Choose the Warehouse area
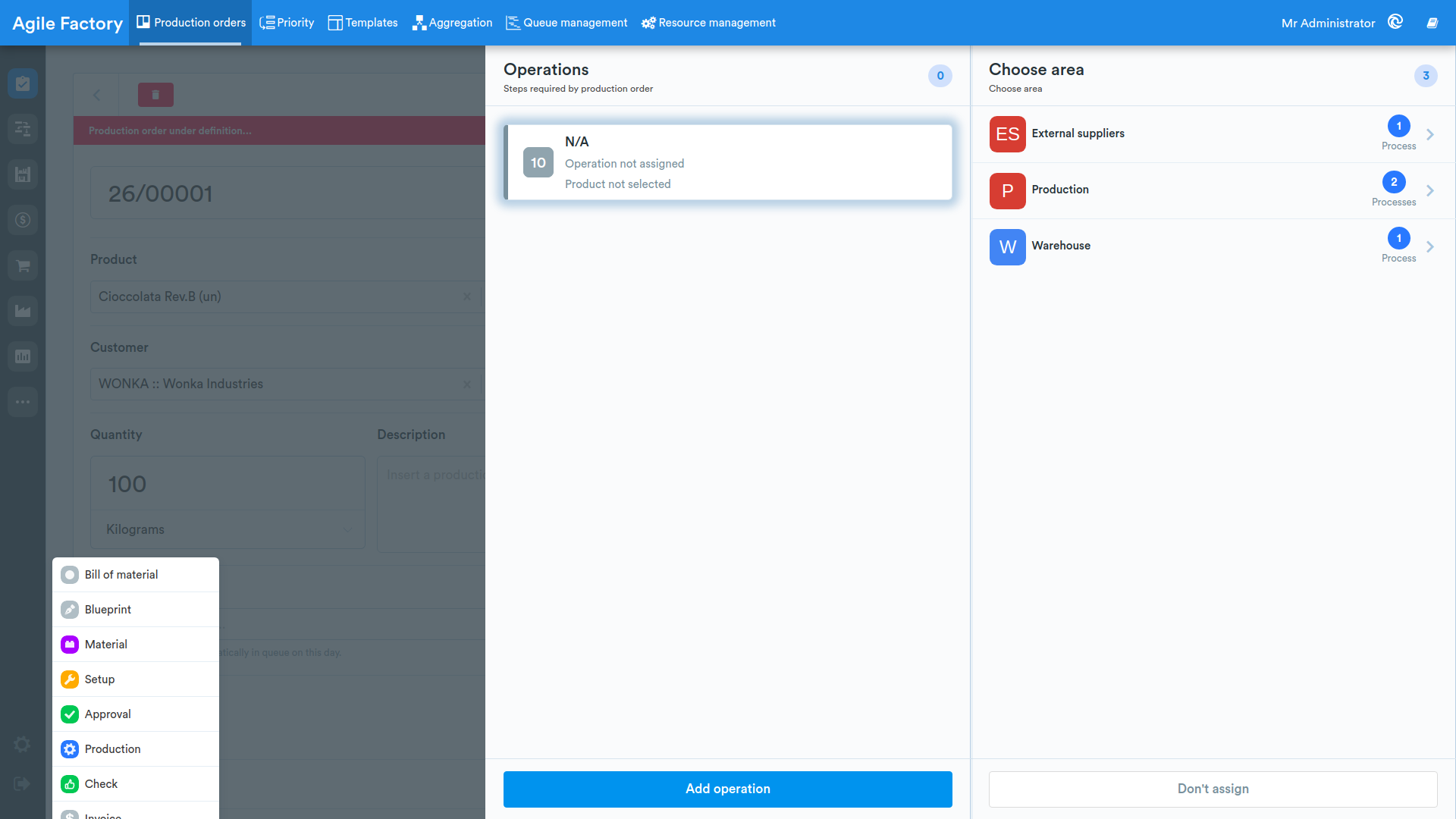 click(x=1213, y=246)
